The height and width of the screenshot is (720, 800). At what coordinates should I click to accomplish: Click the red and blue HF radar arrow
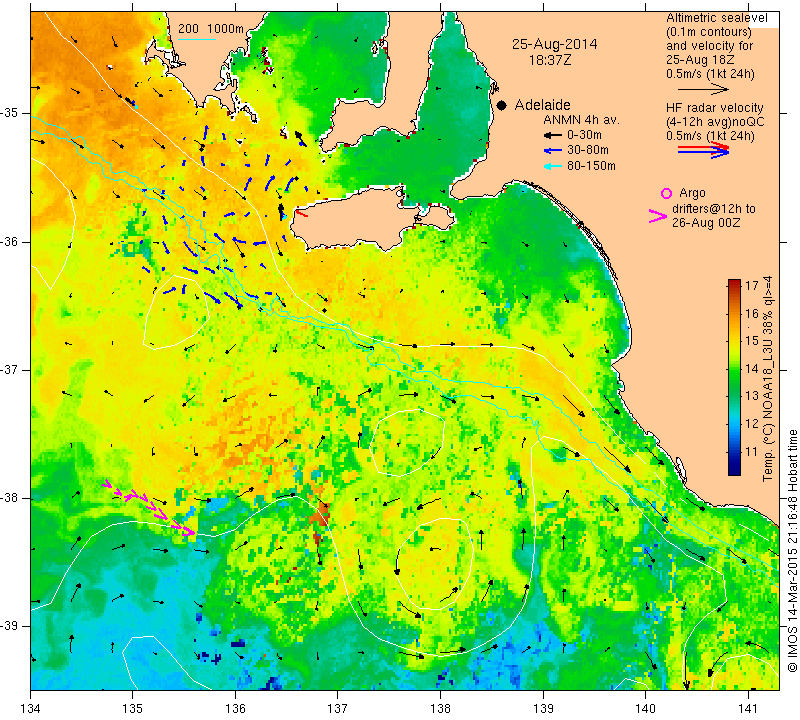pyautogui.click(x=703, y=150)
